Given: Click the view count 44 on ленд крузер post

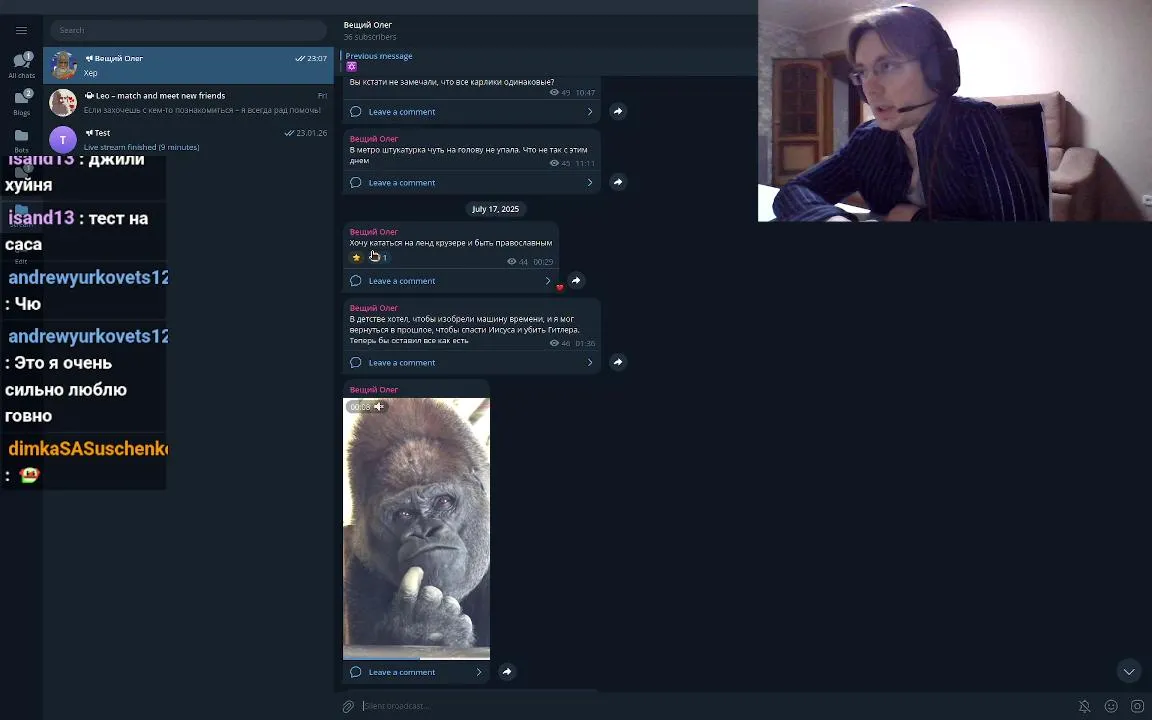Looking at the screenshot, I should 518,262.
